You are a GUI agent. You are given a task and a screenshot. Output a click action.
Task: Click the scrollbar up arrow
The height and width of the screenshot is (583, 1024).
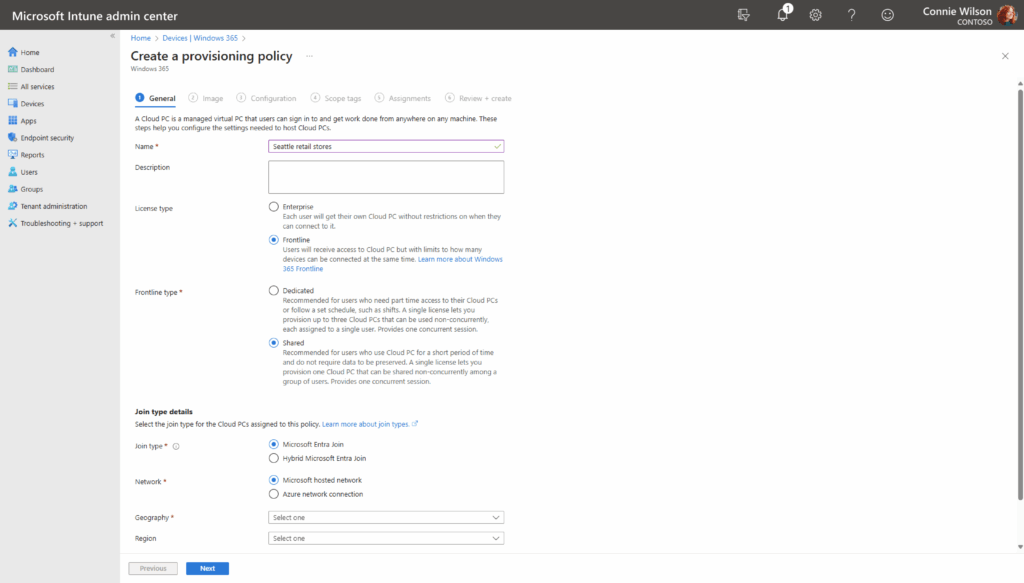click(1020, 84)
